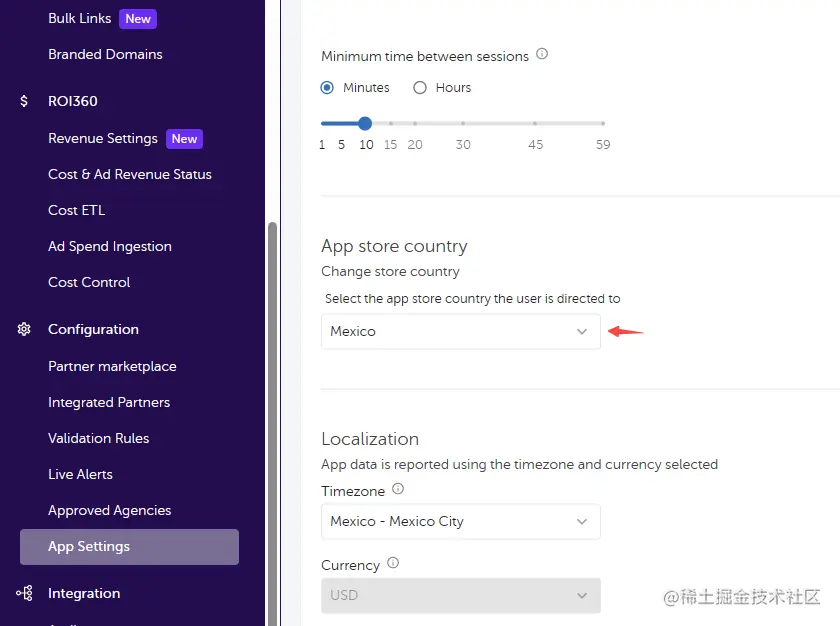Open Partner marketplace
This screenshot has height=626, width=840.
[112, 366]
